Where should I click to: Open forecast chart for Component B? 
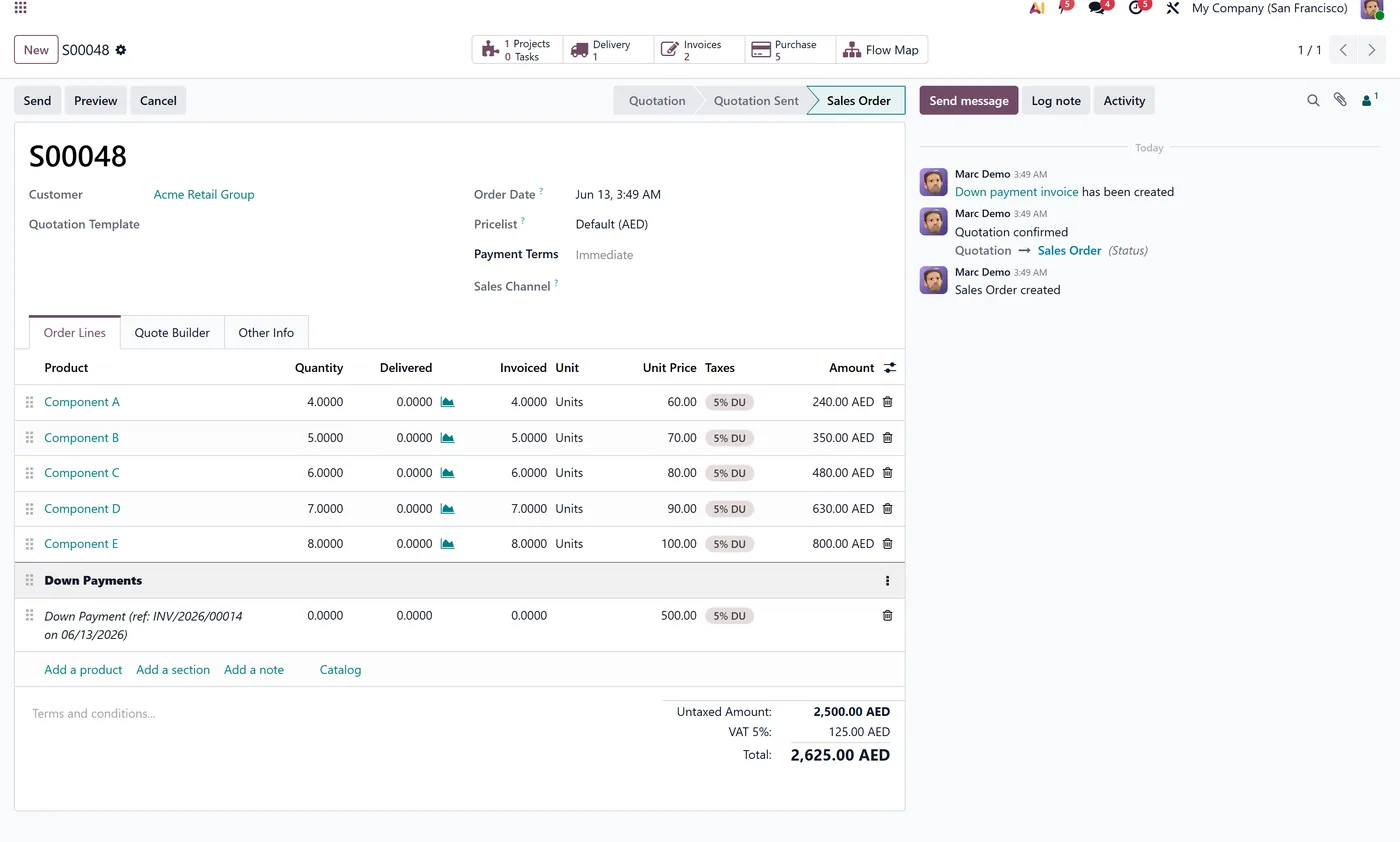448,438
